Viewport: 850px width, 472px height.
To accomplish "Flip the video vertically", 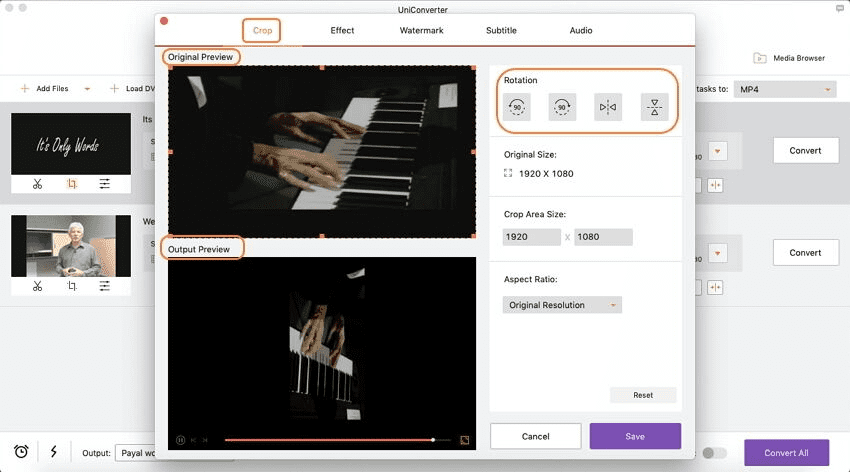I will [654, 107].
